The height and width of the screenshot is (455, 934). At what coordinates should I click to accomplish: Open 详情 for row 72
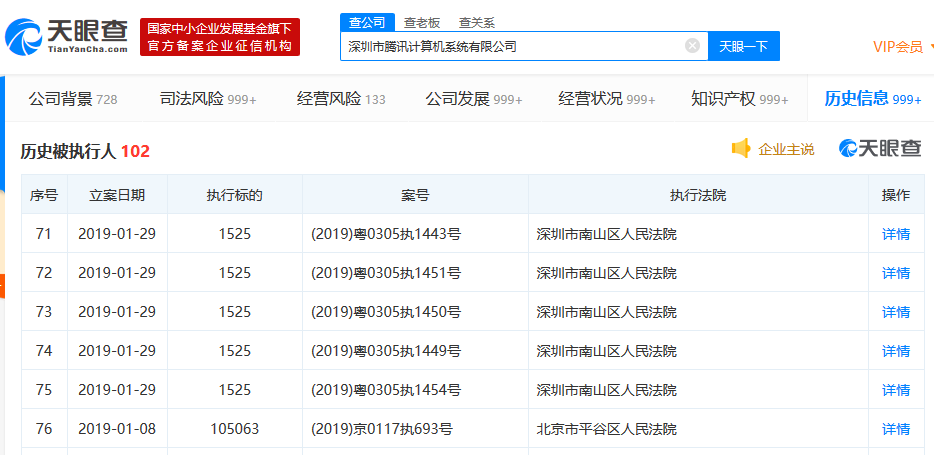896,273
